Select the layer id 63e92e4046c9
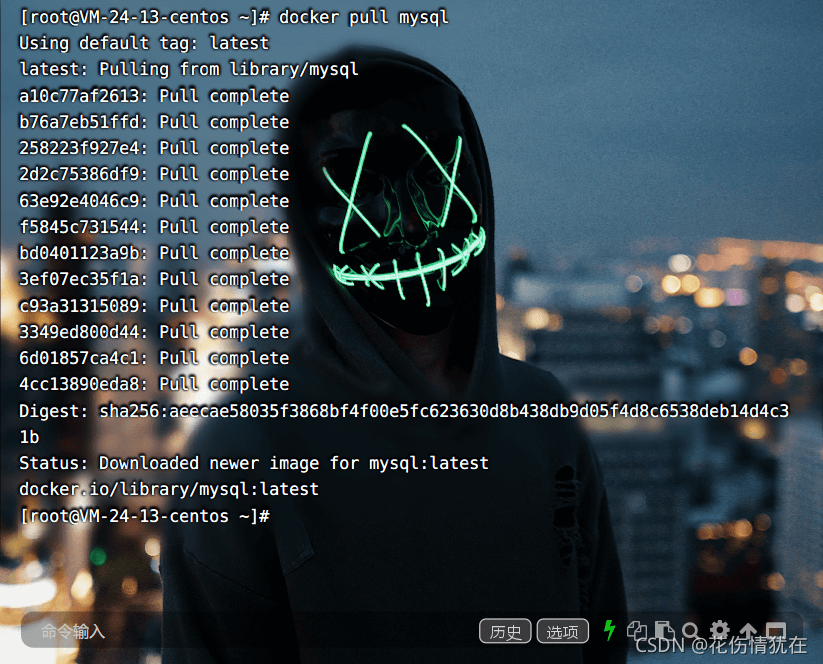Viewport: 823px width, 664px height. click(79, 201)
